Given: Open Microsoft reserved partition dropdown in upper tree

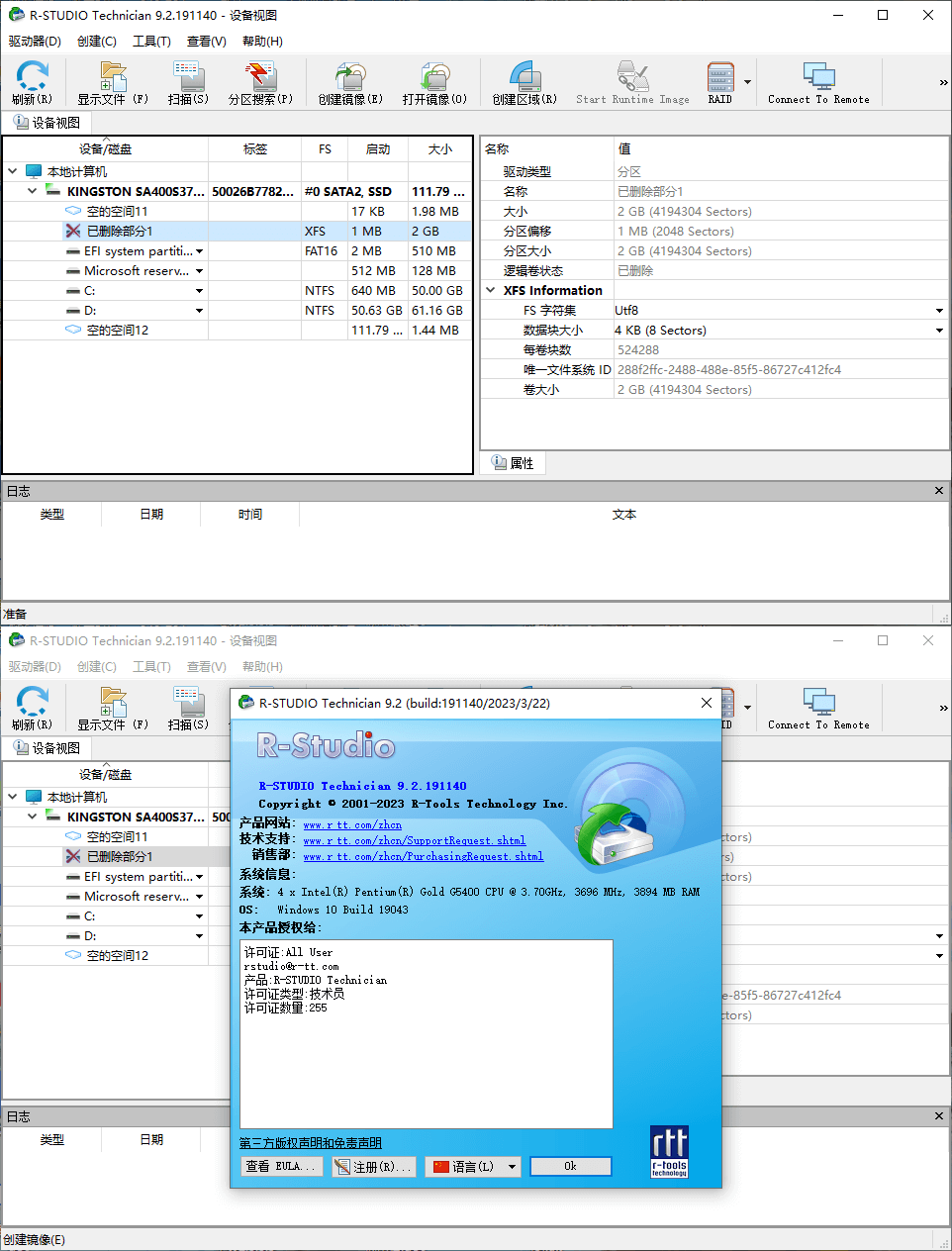Looking at the screenshot, I should click(199, 271).
